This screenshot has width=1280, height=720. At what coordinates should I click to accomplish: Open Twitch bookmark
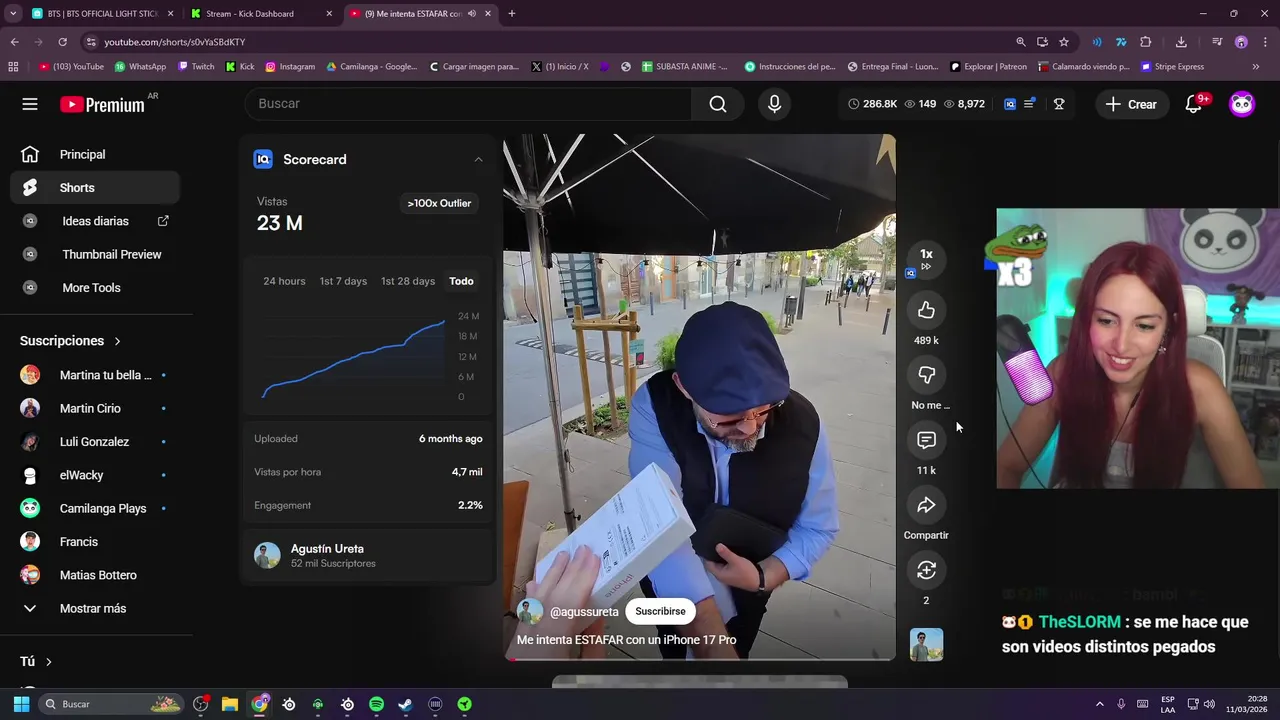[x=196, y=67]
